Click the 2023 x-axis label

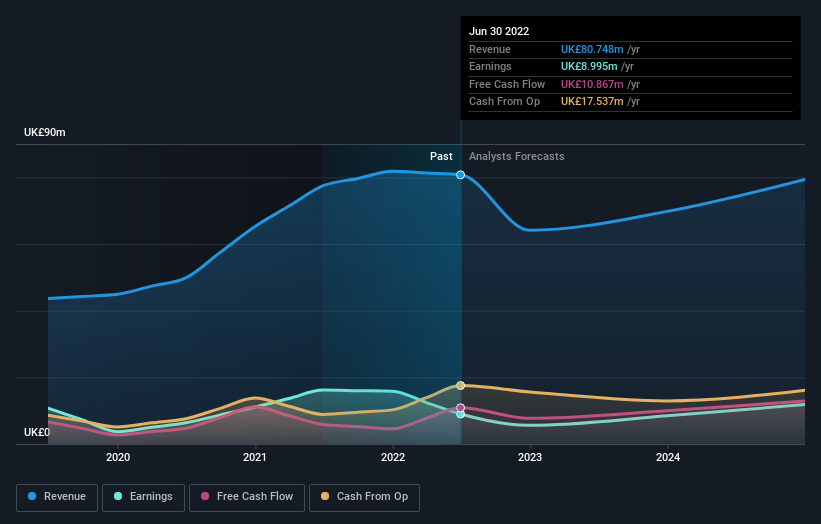[x=530, y=458]
